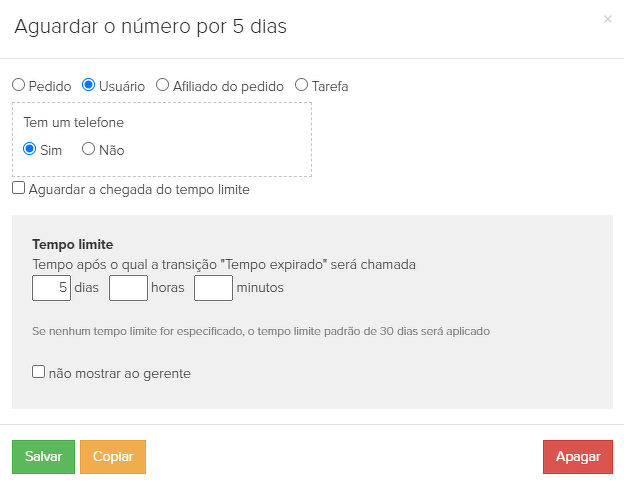Select the Pedido radio option
624x485 pixels.
pyautogui.click(x=18, y=85)
